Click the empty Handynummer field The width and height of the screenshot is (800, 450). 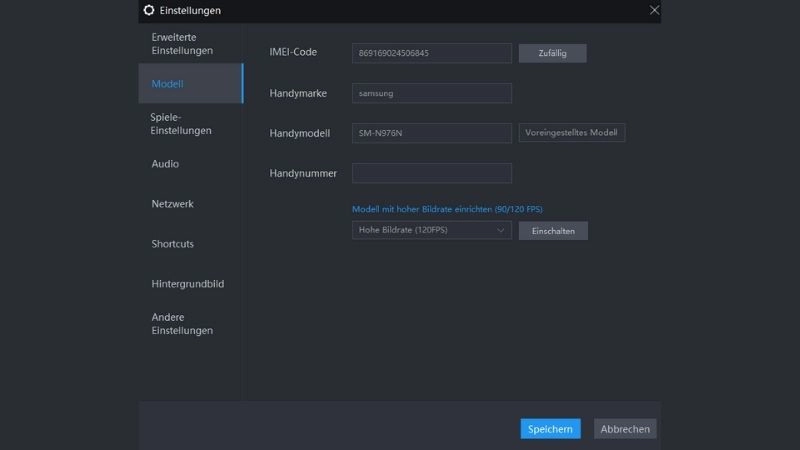coord(432,173)
